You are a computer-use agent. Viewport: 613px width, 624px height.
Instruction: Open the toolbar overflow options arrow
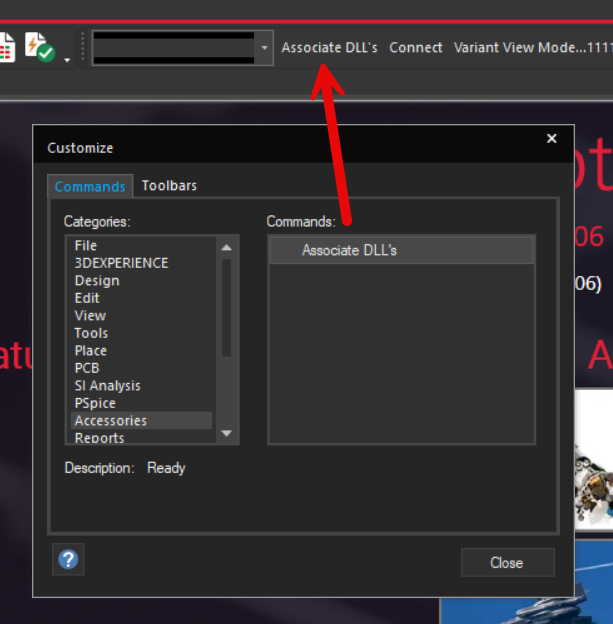pos(67,60)
